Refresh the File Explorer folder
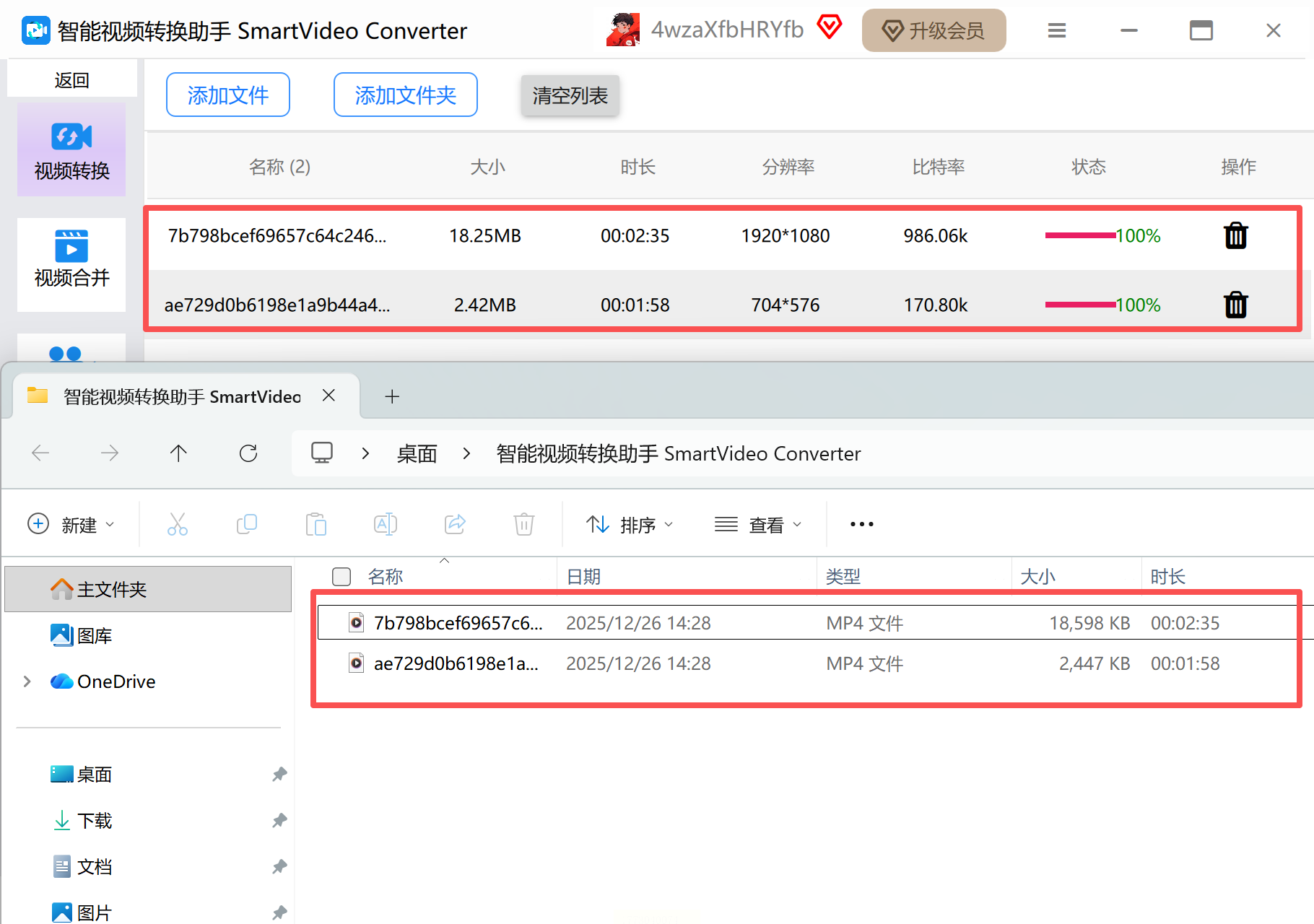1314x924 pixels. pyautogui.click(x=248, y=453)
